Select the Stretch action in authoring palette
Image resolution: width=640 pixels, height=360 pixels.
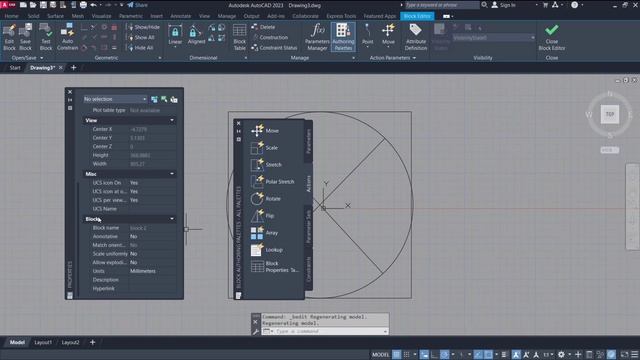click(x=266, y=165)
